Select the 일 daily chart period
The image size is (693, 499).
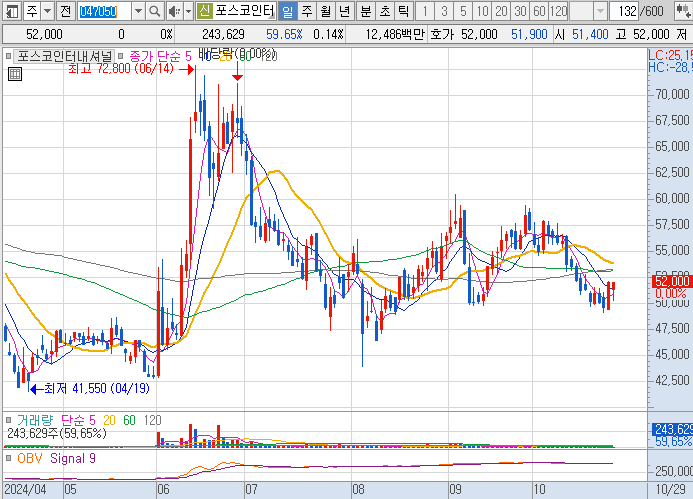(288, 11)
